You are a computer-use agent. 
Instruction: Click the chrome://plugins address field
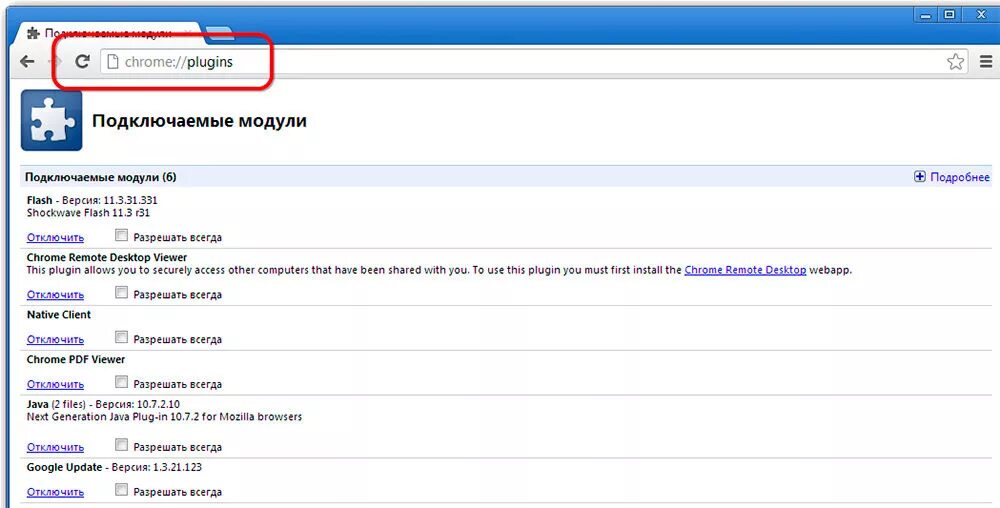534,62
